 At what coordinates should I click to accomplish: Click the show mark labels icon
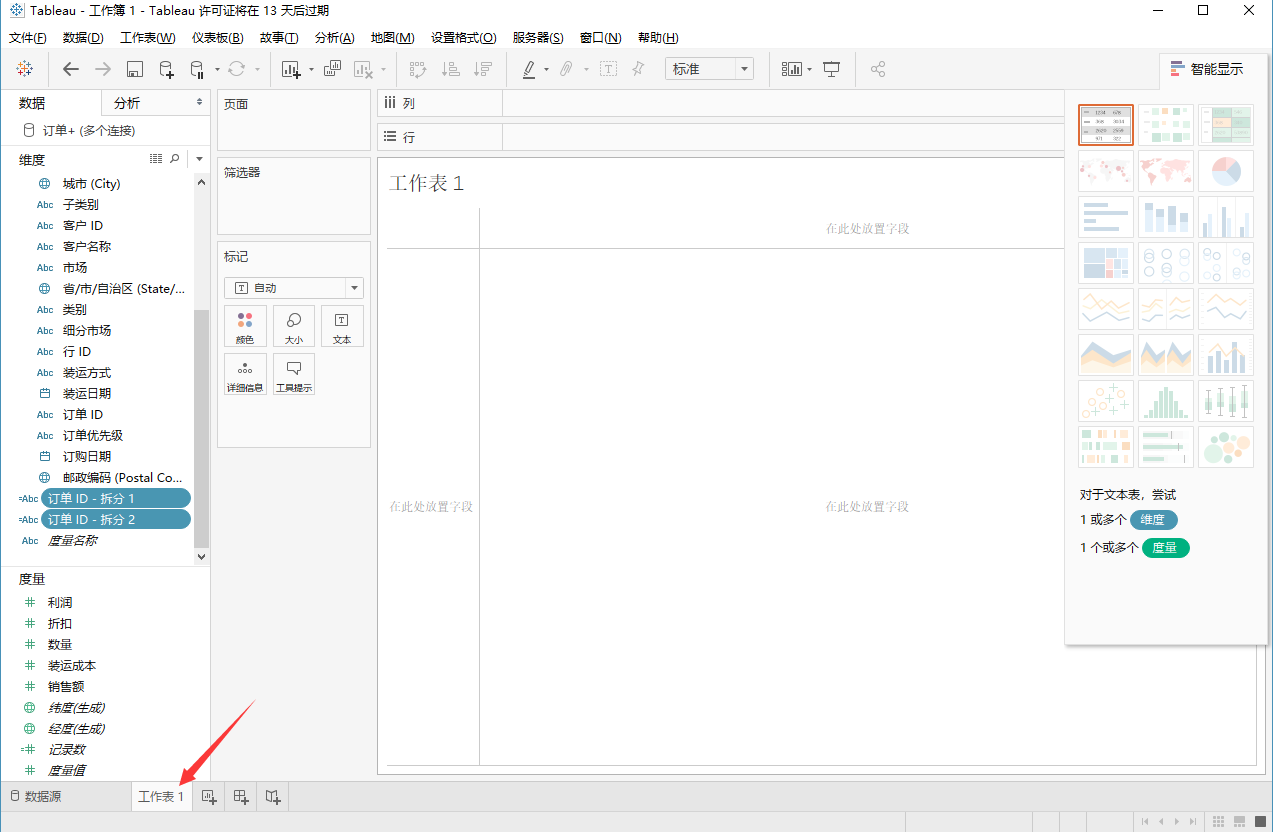click(x=608, y=69)
